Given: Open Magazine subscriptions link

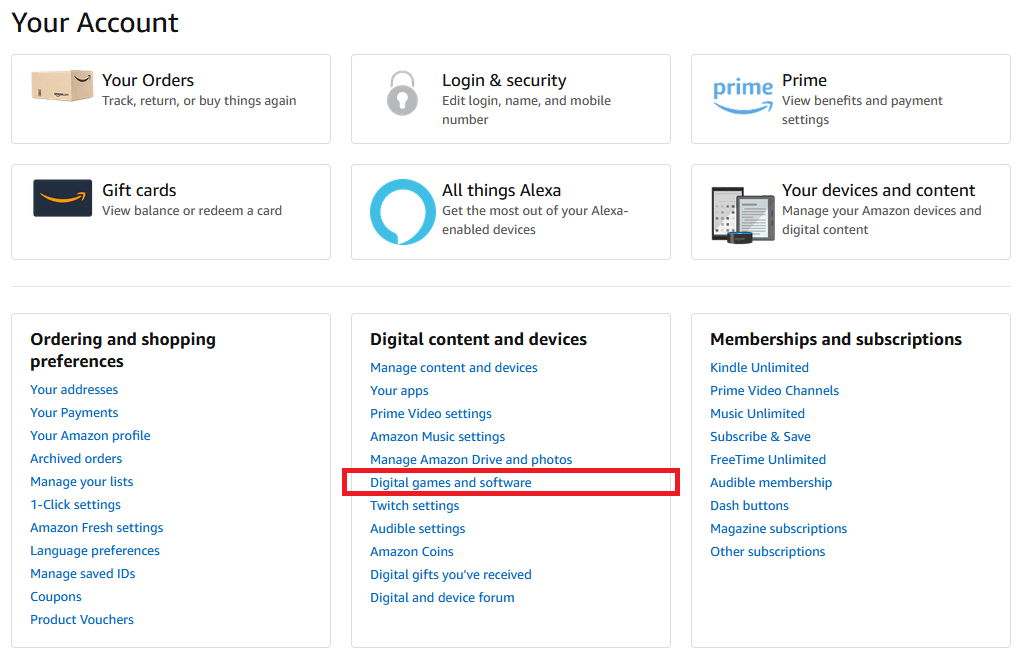Looking at the screenshot, I should pos(779,529).
